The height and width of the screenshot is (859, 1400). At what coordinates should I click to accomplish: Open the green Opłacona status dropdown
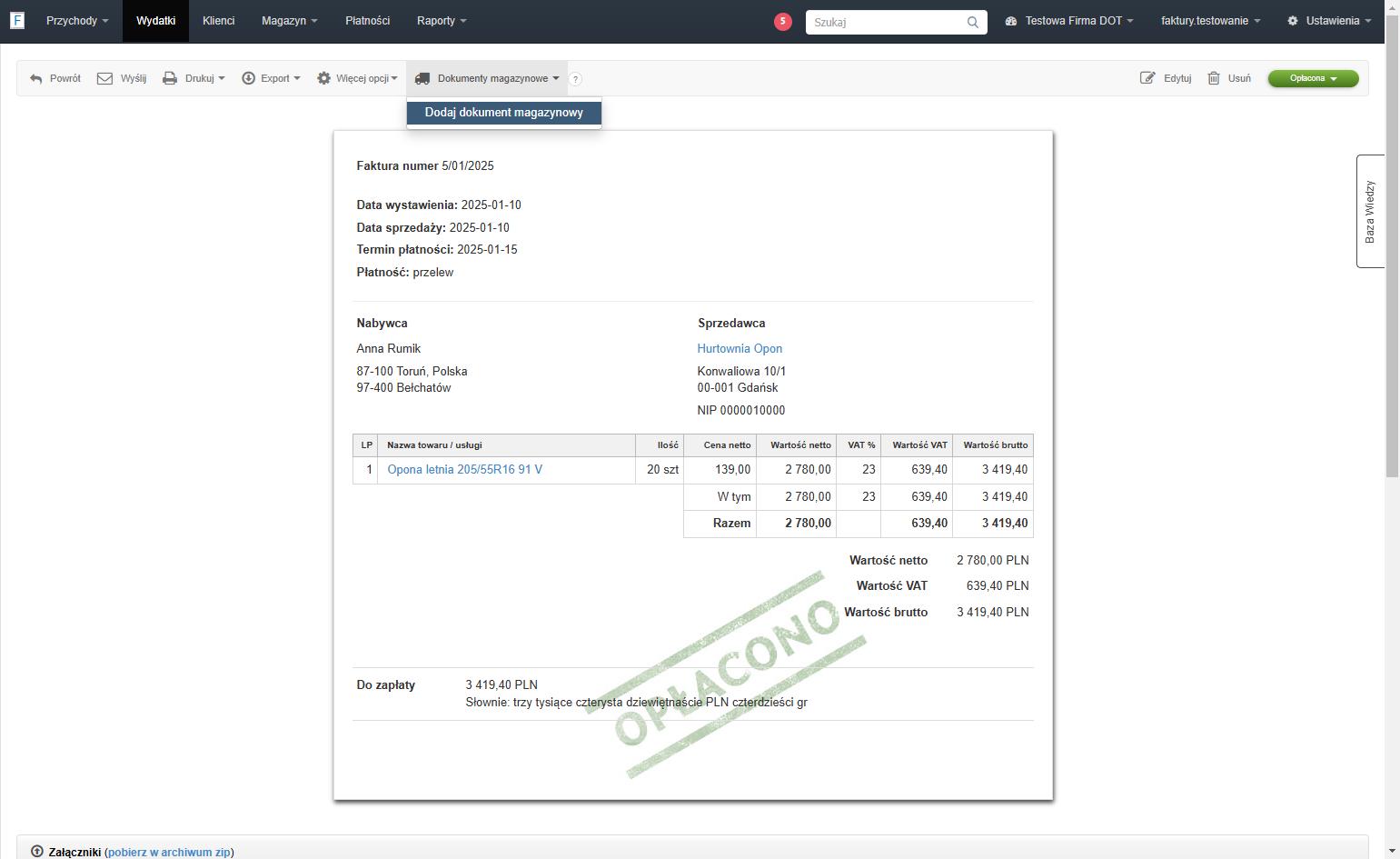point(1313,78)
